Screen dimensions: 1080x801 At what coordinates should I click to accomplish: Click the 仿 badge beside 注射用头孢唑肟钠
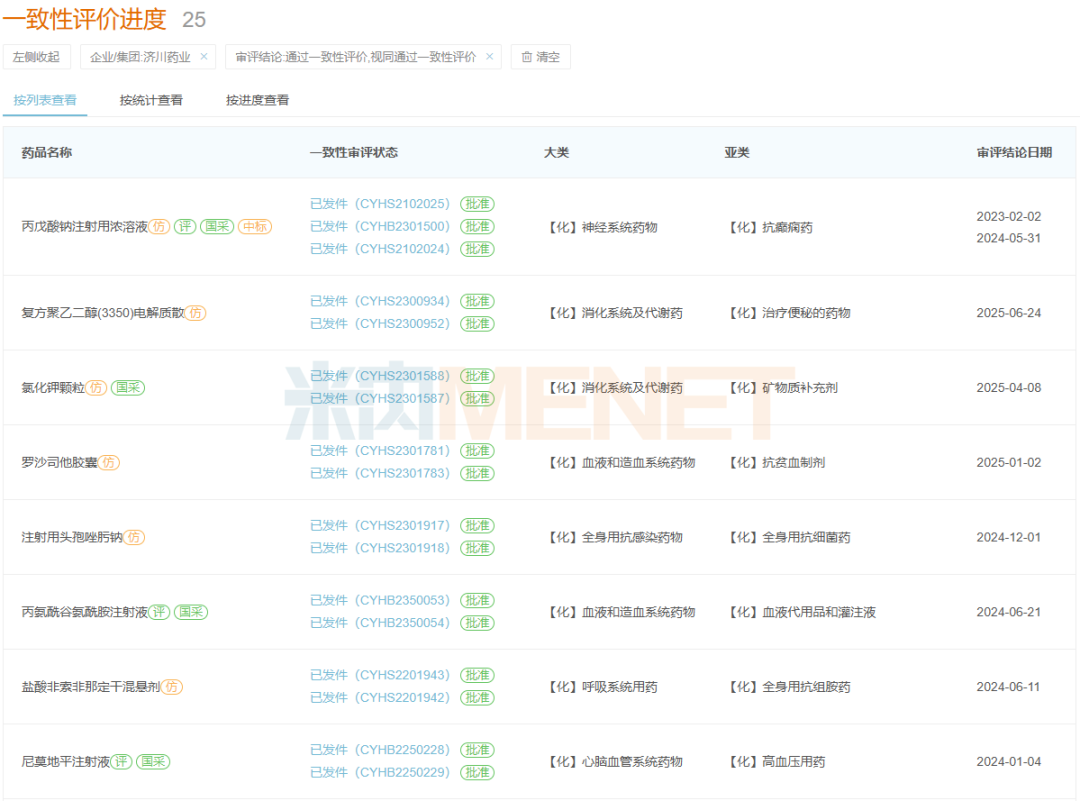(x=134, y=537)
